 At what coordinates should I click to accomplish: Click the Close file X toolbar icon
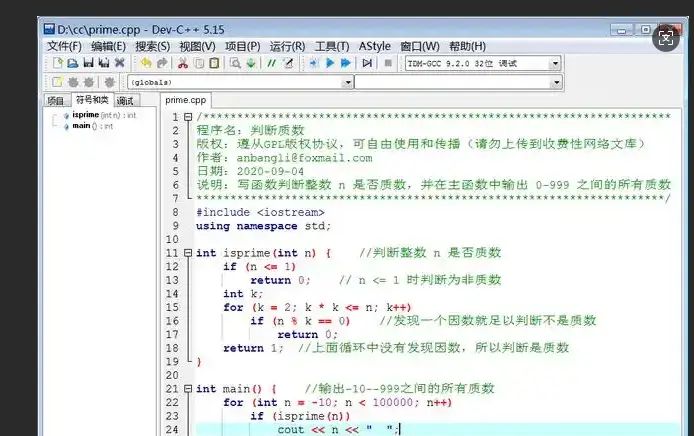coord(120,63)
